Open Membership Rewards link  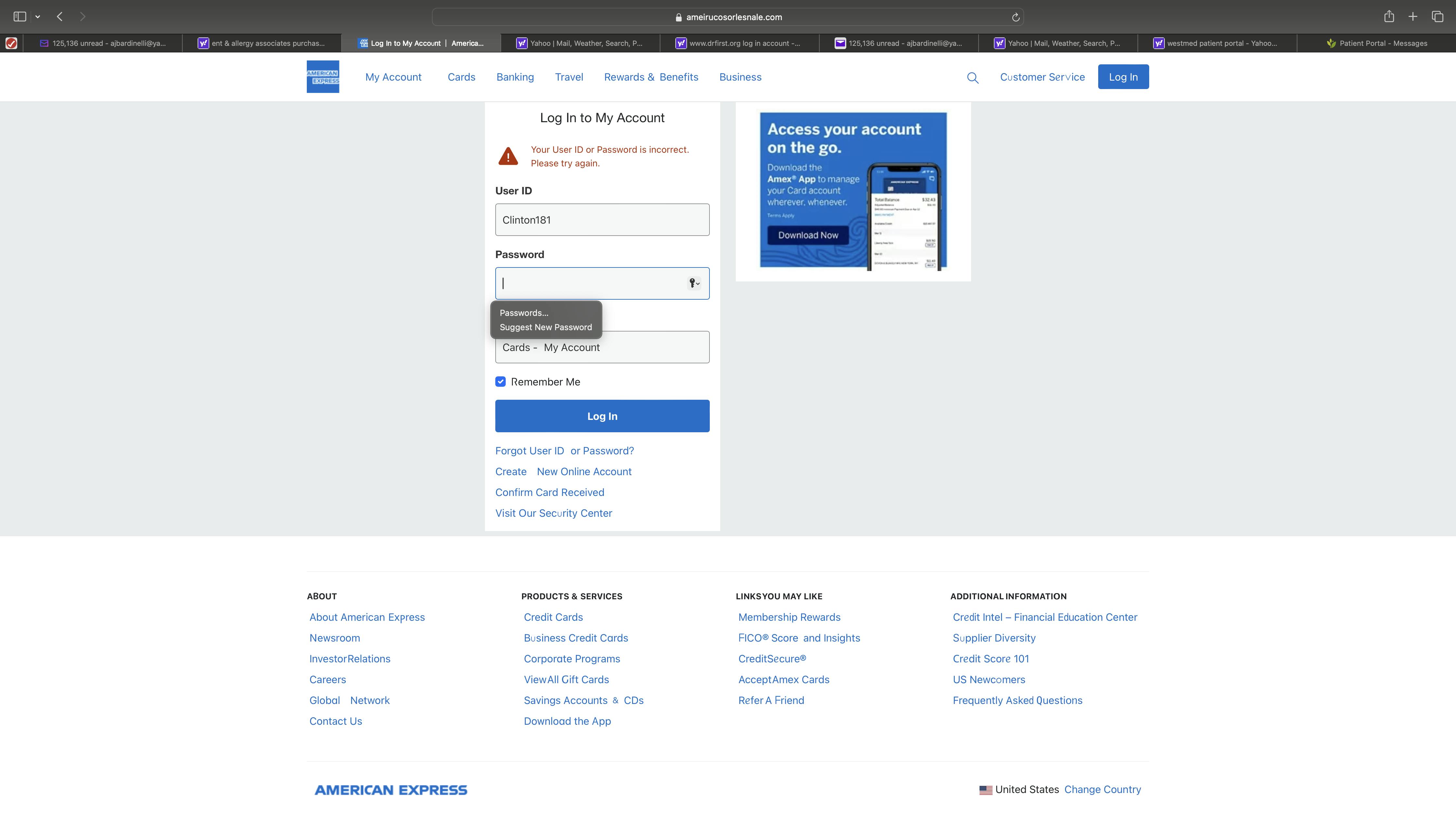coord(789,617)
